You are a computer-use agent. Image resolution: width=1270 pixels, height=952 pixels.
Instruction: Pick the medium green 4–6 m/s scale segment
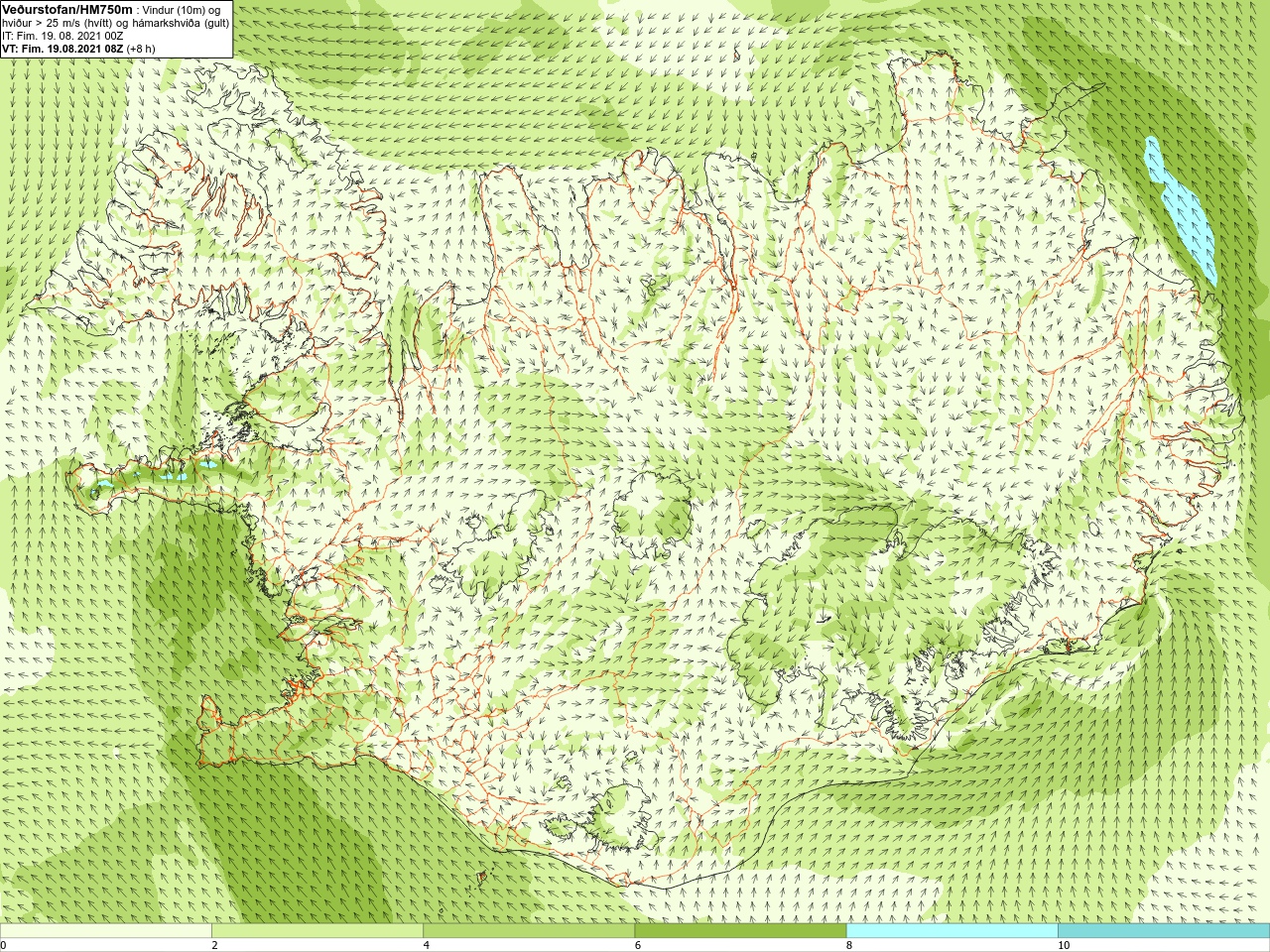[x=529, y=931]
